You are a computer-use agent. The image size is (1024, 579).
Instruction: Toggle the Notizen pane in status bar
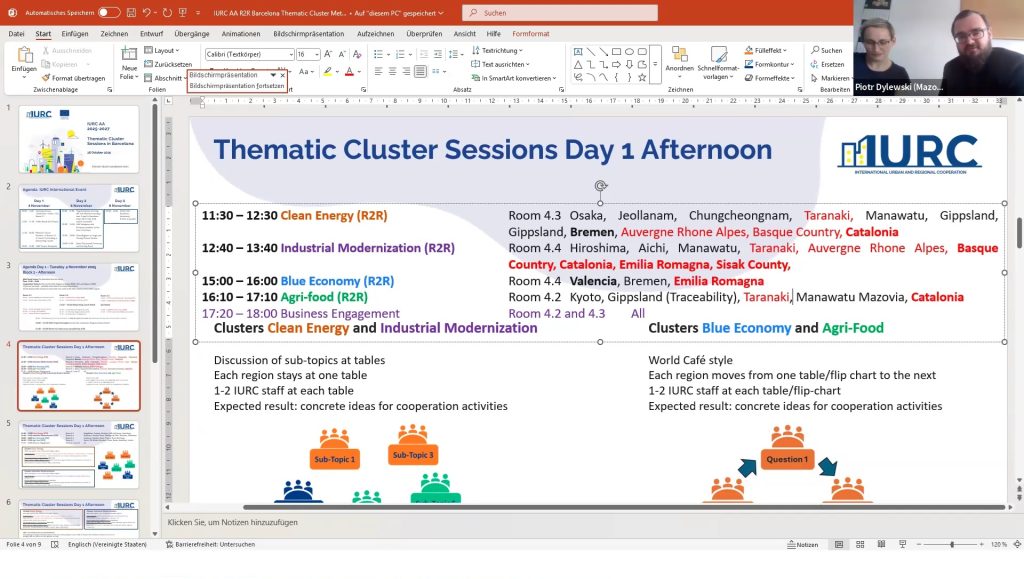[x=801, y=544]
